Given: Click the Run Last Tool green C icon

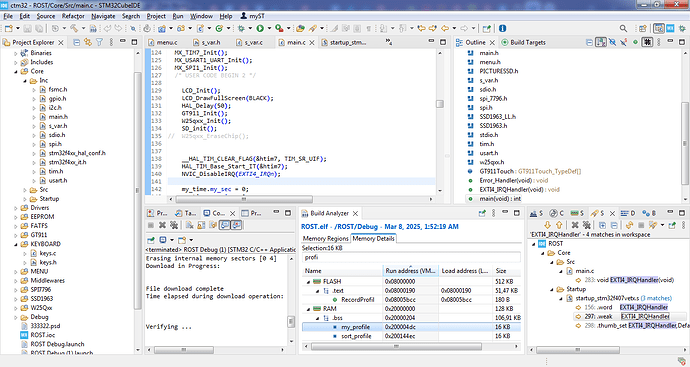Looking at the screenshot, I should [218, 29].
